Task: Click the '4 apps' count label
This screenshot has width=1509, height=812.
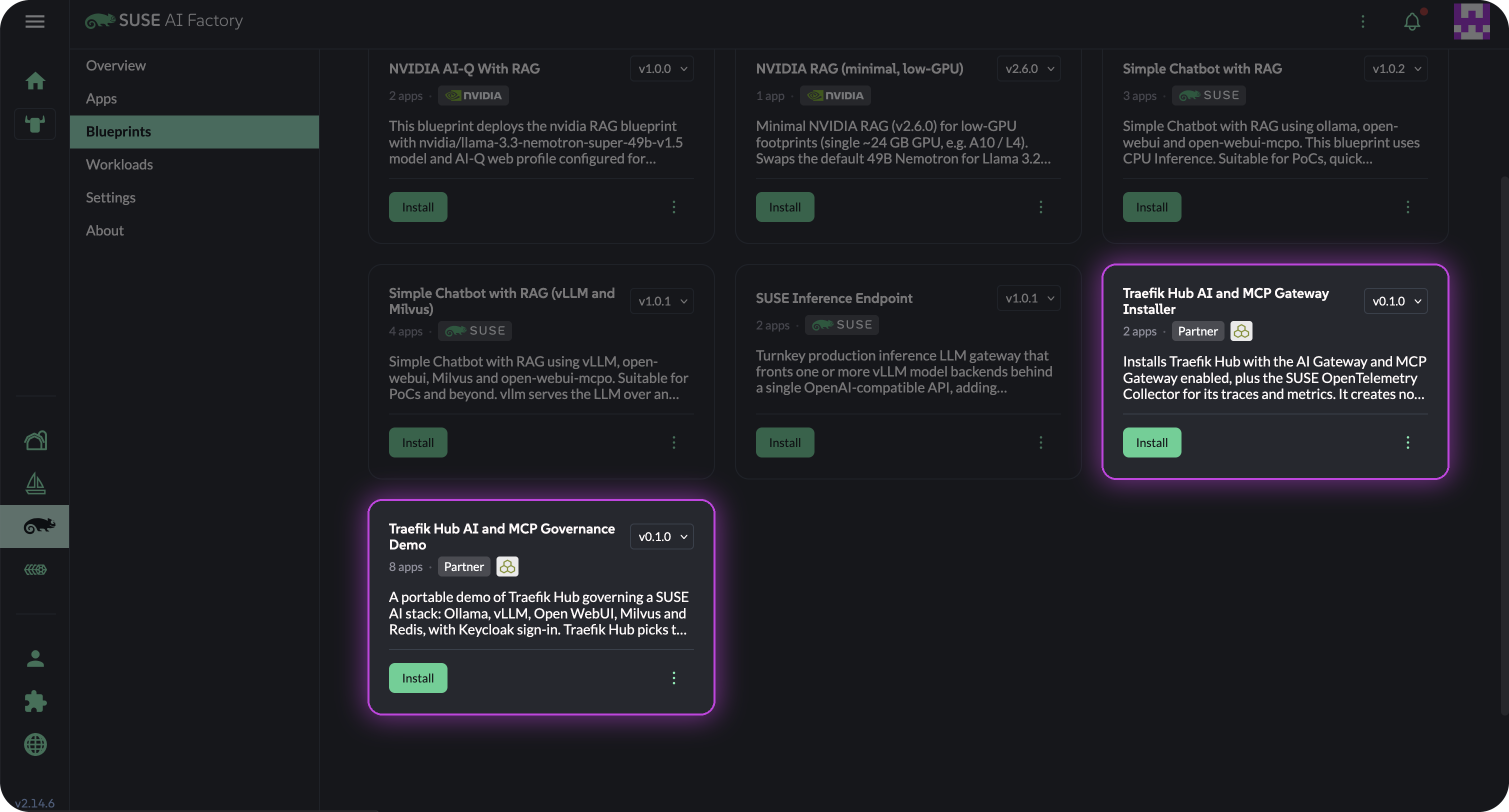Action: (405, 331)
